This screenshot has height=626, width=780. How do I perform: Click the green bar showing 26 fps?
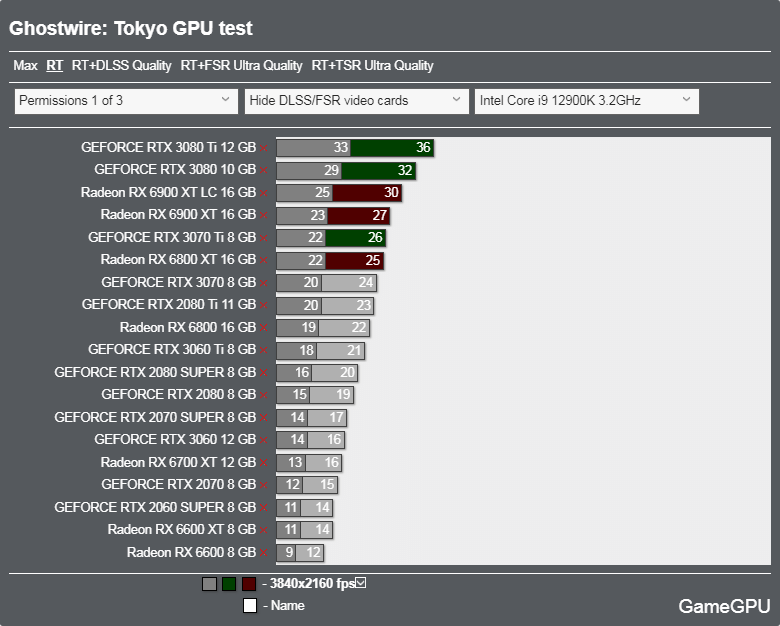355,238
